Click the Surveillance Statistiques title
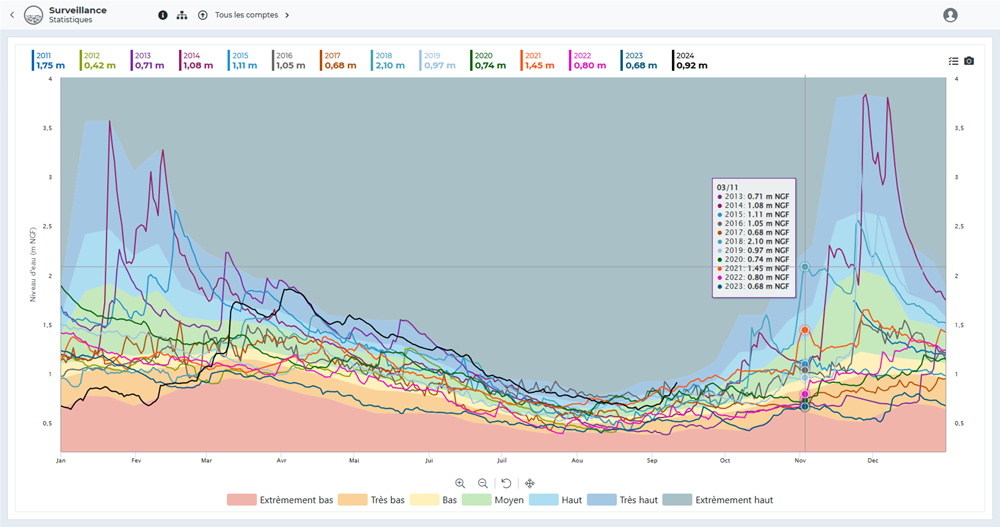This screenshot has width=1000, height=527. 77,15
